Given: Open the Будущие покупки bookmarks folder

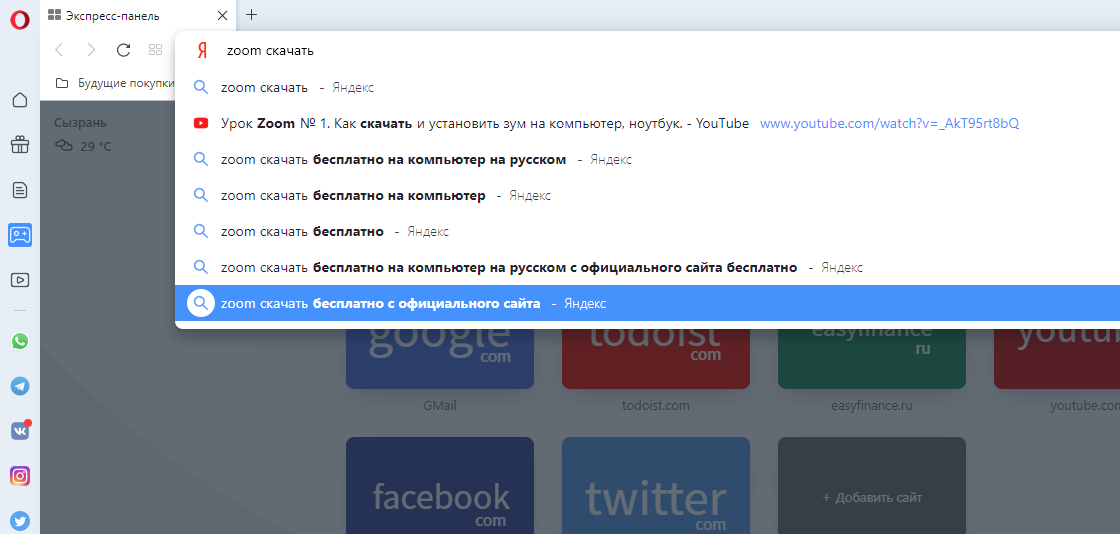Looking at the screenshot, I should 116,83.
